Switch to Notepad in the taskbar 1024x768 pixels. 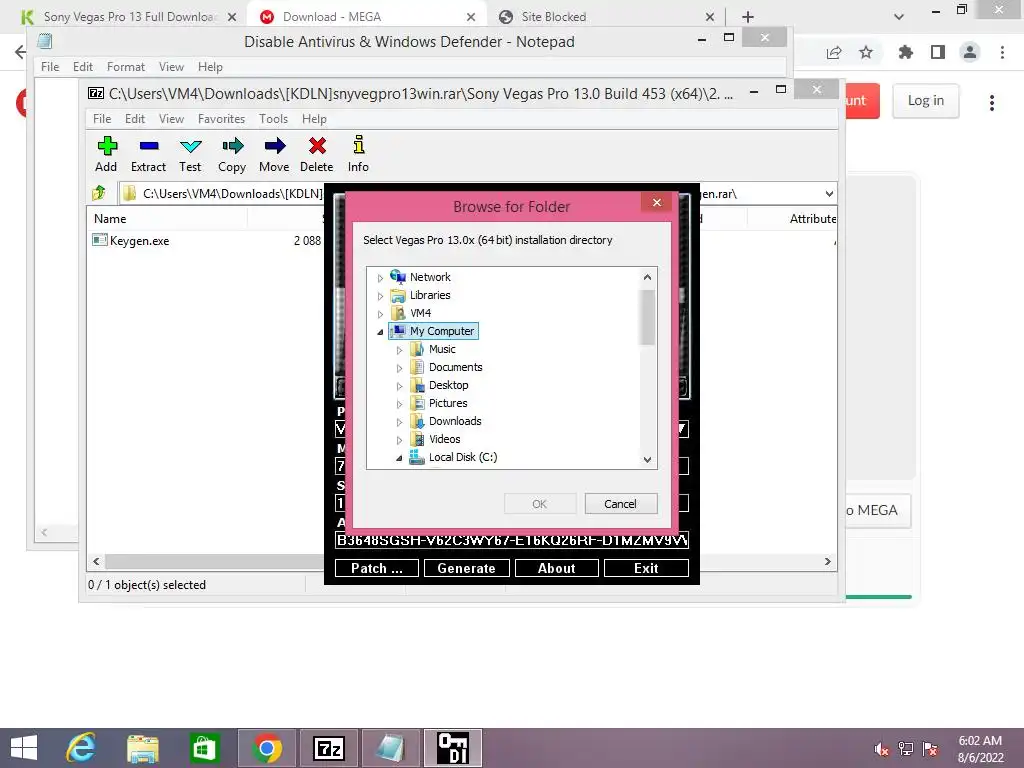tap(391, 748)
